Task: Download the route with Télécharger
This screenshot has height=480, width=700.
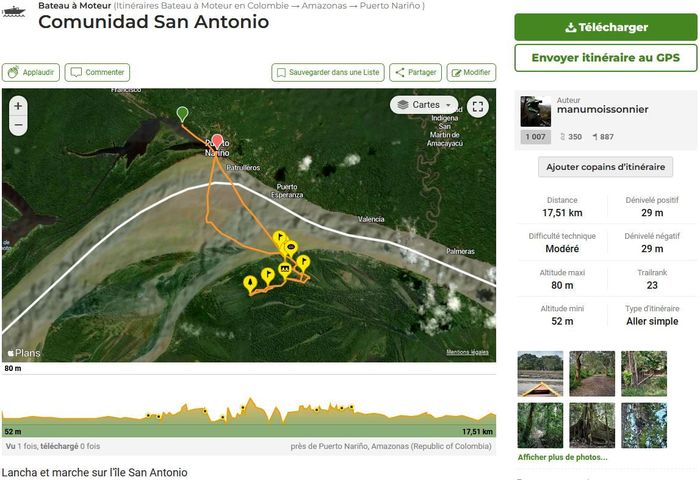Action: 605,27
